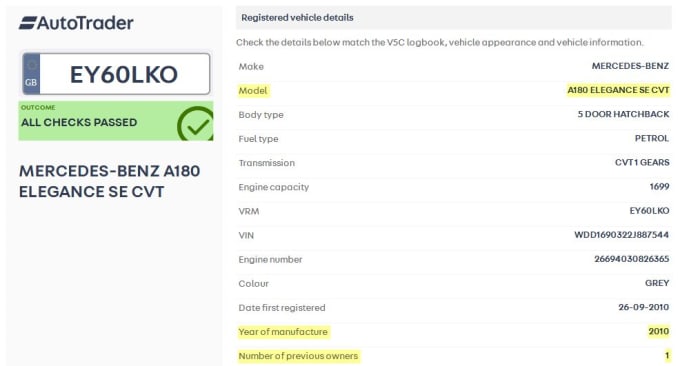Image resolution: width=680 pixels, height=366 pixels.
Task: Click the ALL CHECKS PASSED outcome banner
Action: click(x=116, y=121)
